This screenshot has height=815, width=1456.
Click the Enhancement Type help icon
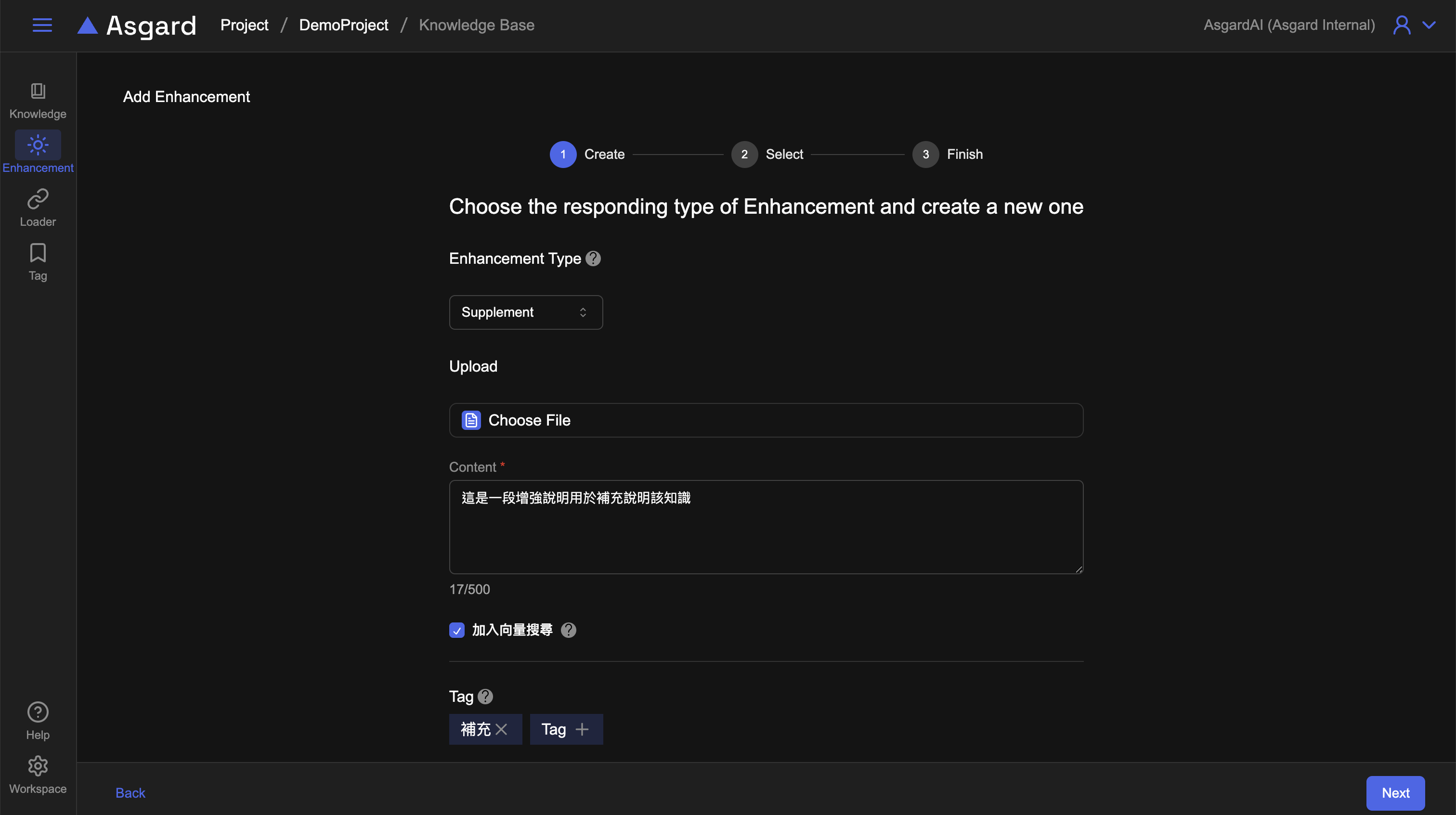click(x=593, y=259)
